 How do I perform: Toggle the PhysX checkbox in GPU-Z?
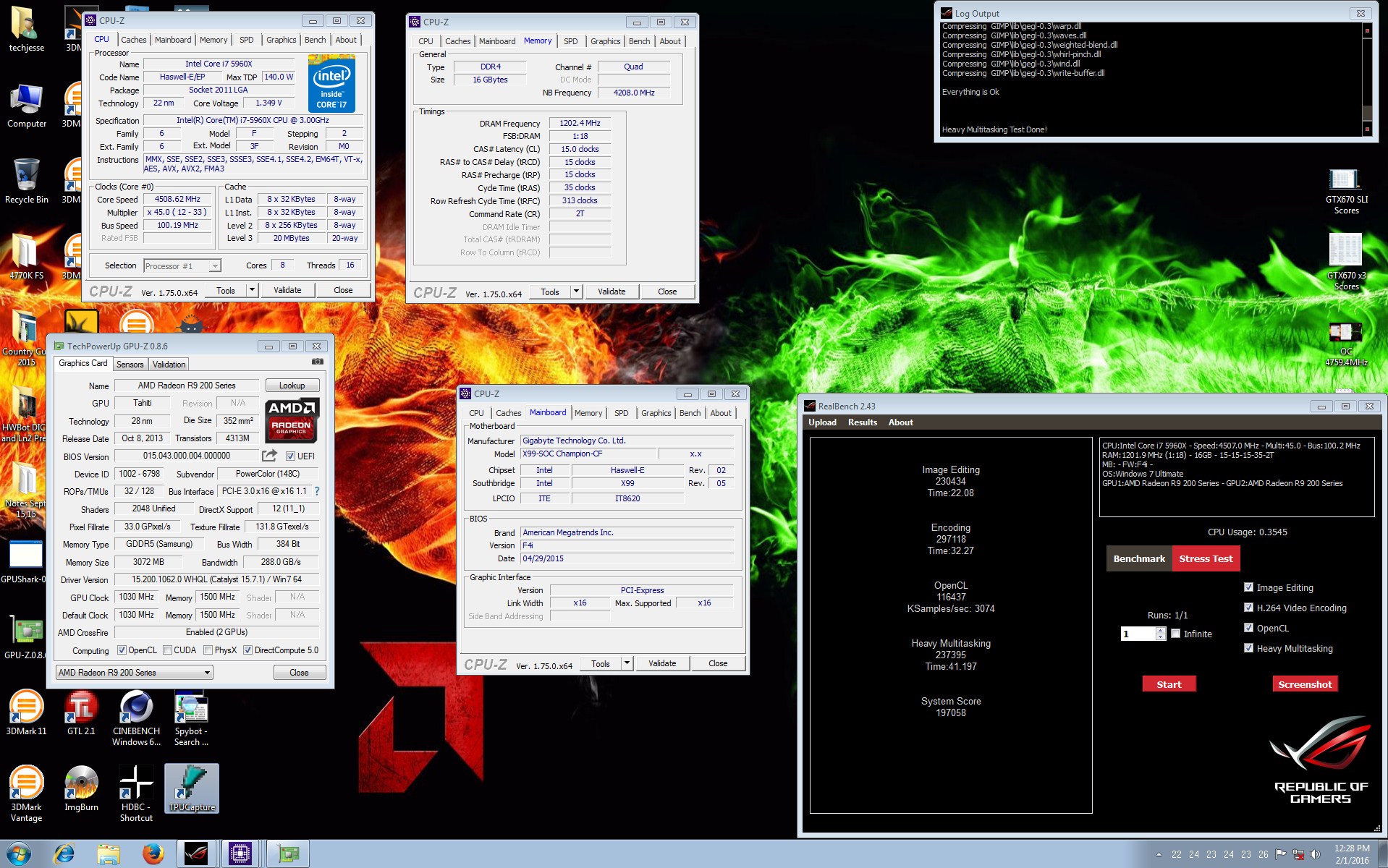[208, 650]
